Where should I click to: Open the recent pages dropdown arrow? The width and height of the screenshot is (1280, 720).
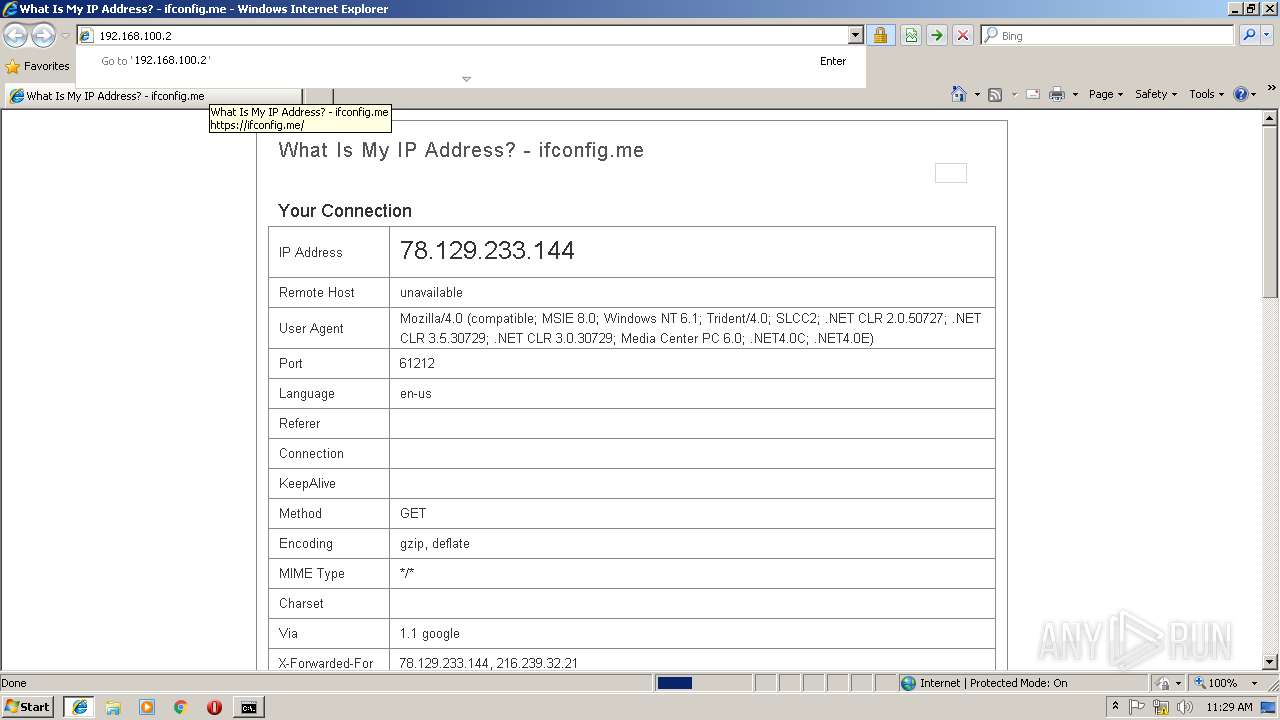point(65,36)
